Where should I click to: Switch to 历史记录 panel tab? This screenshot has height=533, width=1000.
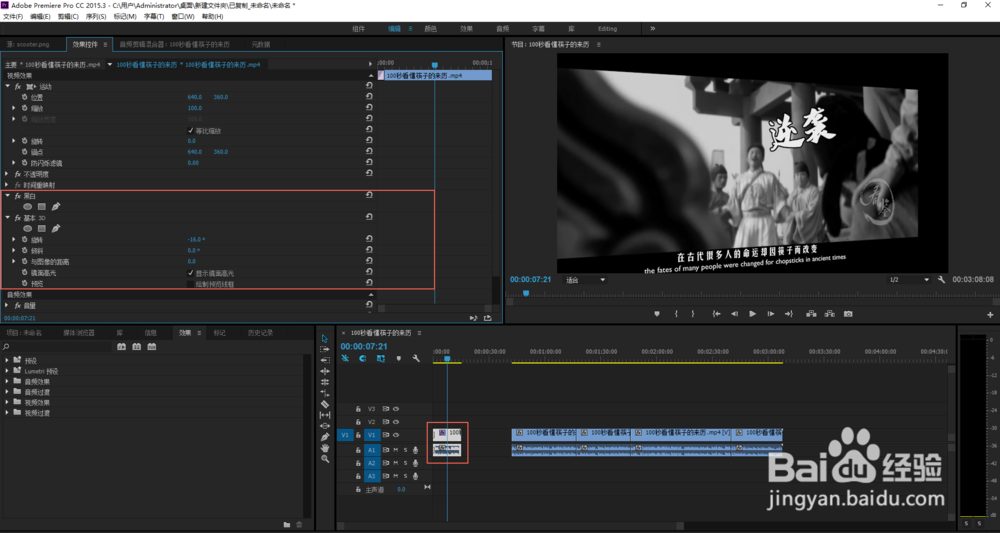pyautogui.click(x=260, y=333)
